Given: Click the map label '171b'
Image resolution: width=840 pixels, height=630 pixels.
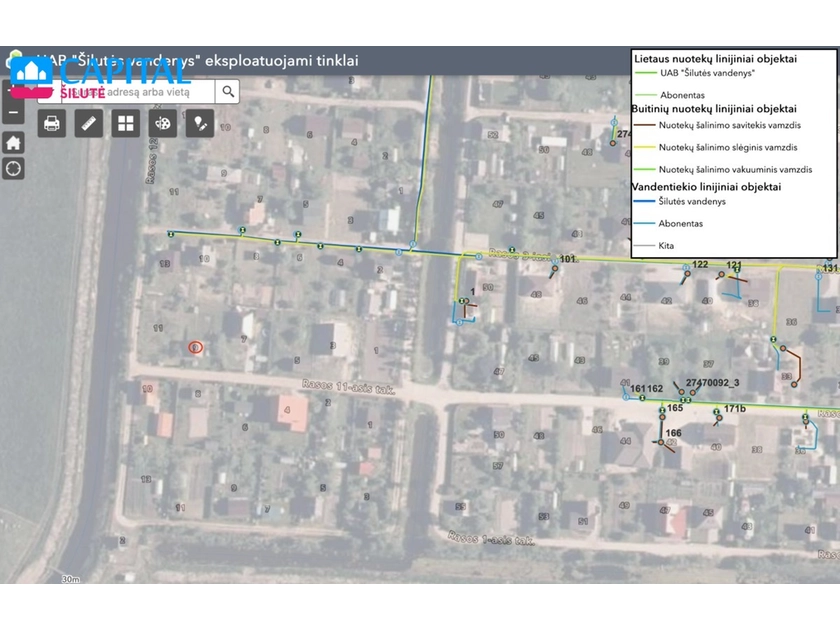Looking at the screenshot, I should pyautogui.click(x=735, y=409).
